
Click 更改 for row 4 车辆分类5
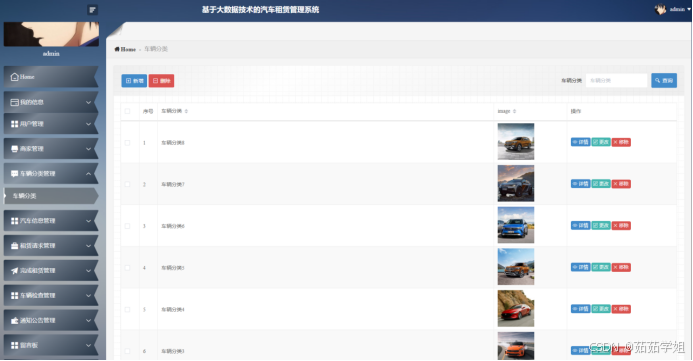point(601,267)
